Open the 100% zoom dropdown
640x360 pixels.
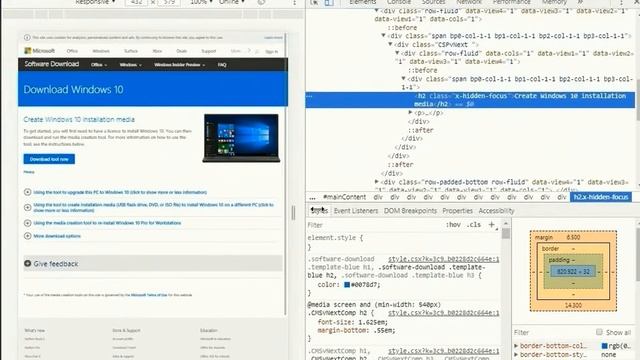201,2
